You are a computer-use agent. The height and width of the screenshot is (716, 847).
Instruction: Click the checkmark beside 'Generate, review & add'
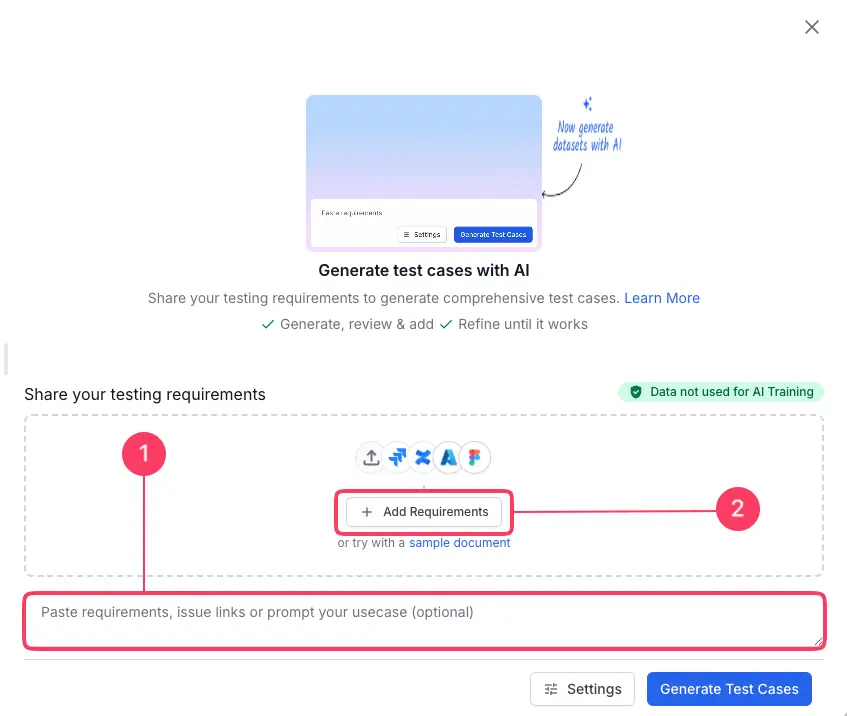tap(268, 324)
